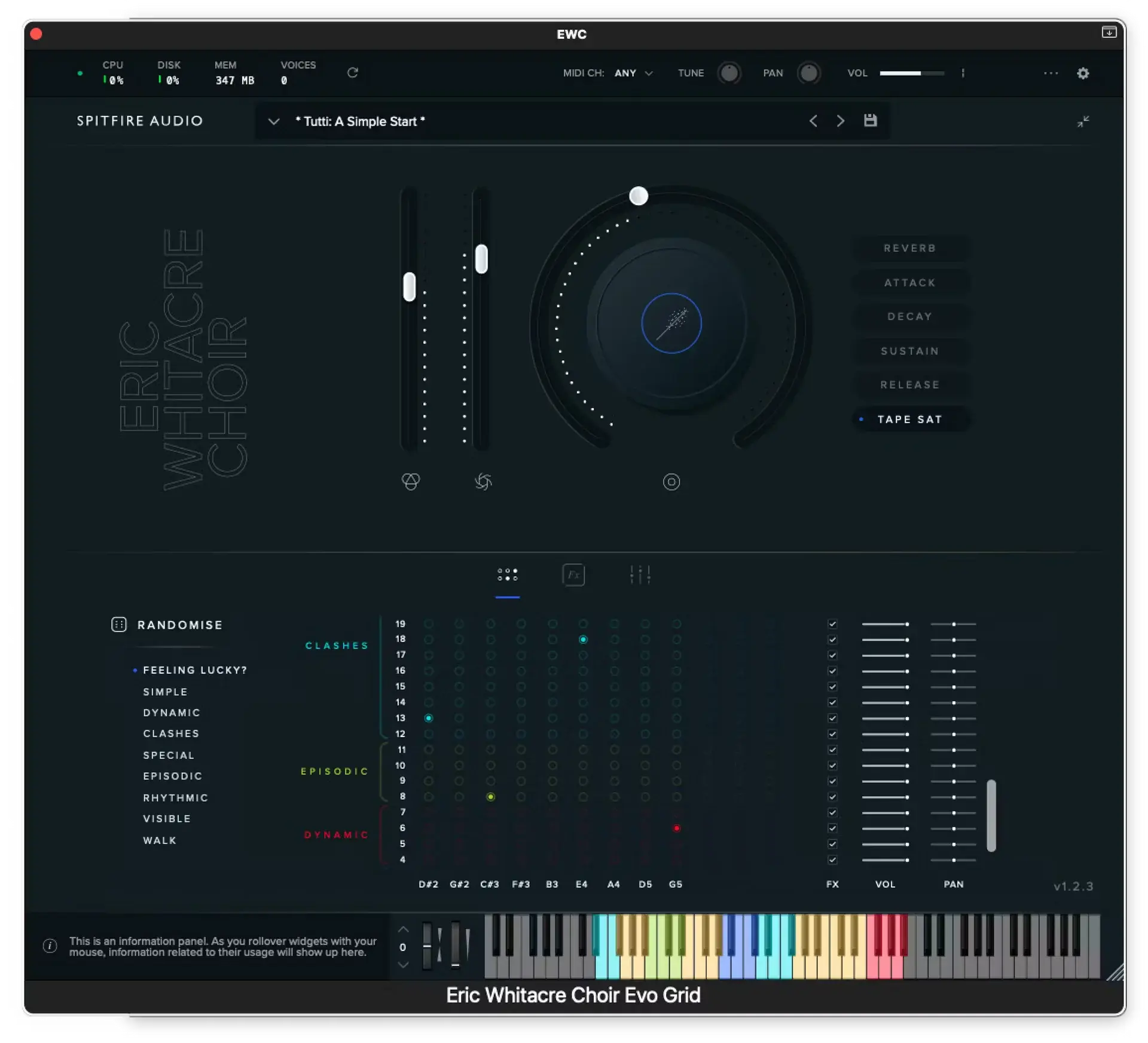Click the collapse view arrows icon
1148x1043 pixels.
[1083, 121]
